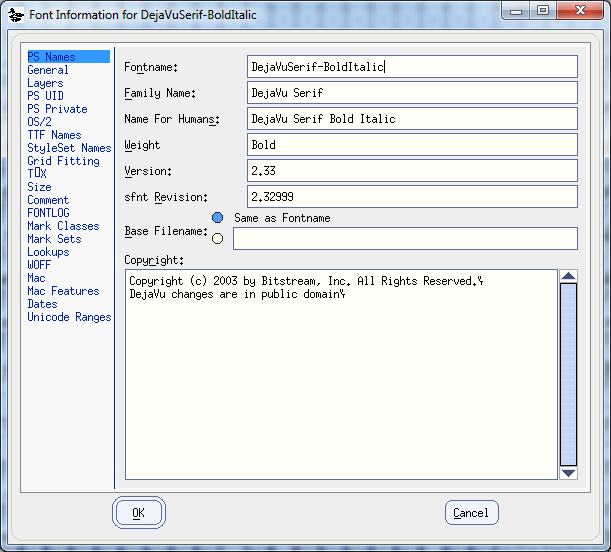
Task: Close the Font Information window
Action: [580, 11]
